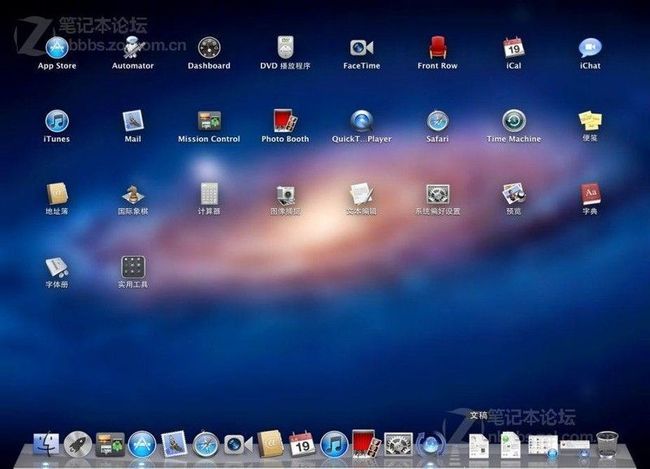
Task: Open iTunes in the Launchpad grid
Action: [57, 121]
